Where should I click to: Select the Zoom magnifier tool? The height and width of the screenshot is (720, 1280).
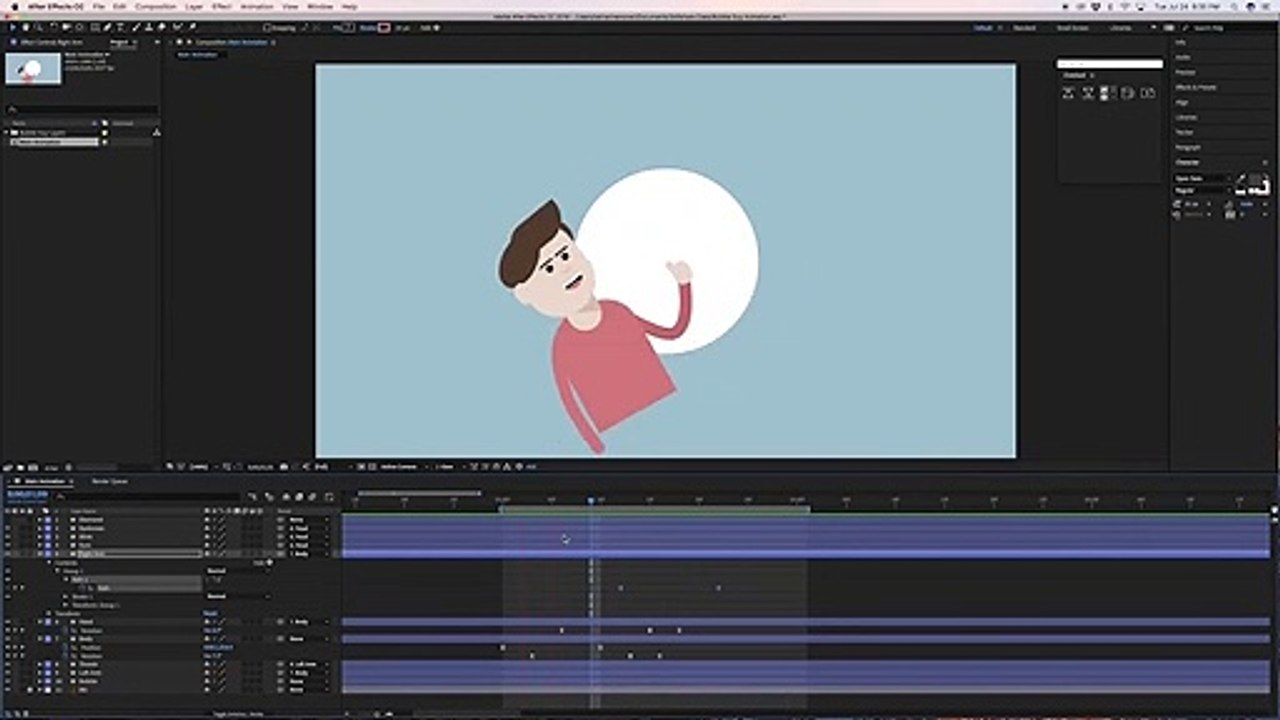coord(40,28)
